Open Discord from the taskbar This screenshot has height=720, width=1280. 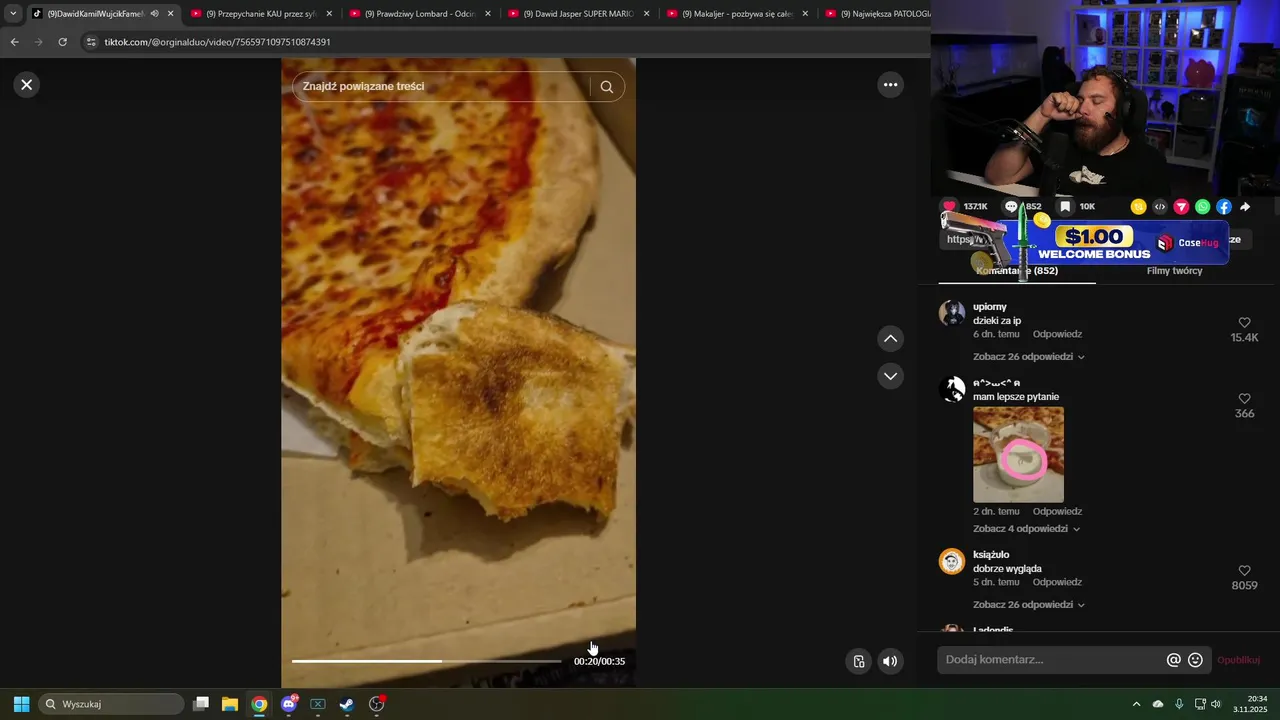(289, 704)
